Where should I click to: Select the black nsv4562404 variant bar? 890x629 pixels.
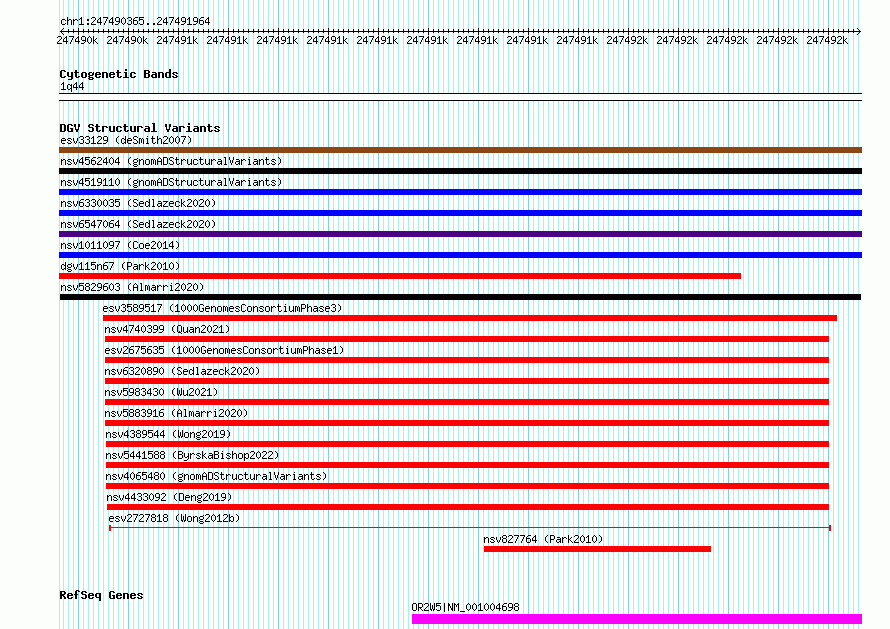coord(460,171)
